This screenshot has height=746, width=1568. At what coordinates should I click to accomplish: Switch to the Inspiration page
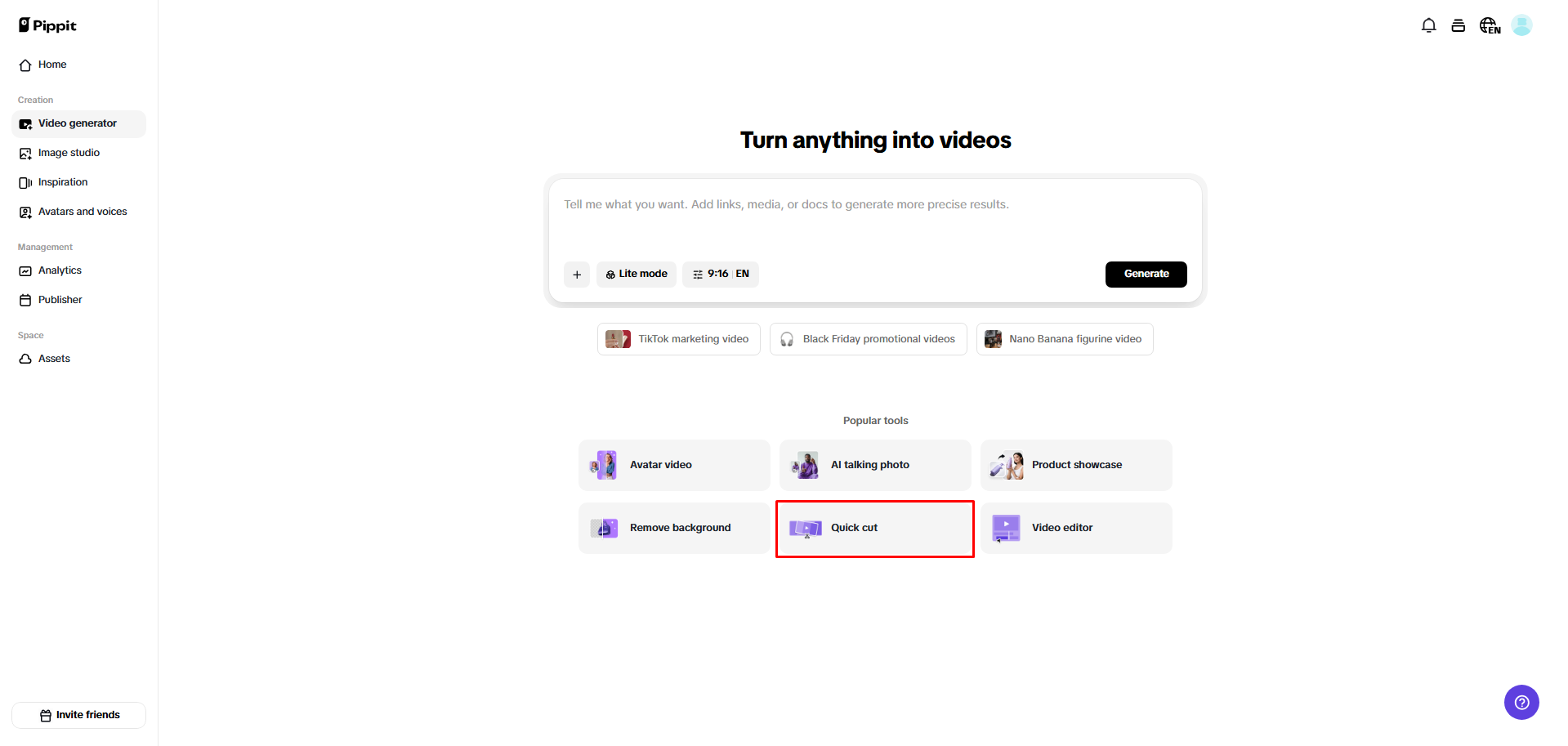tap(63, 182)
